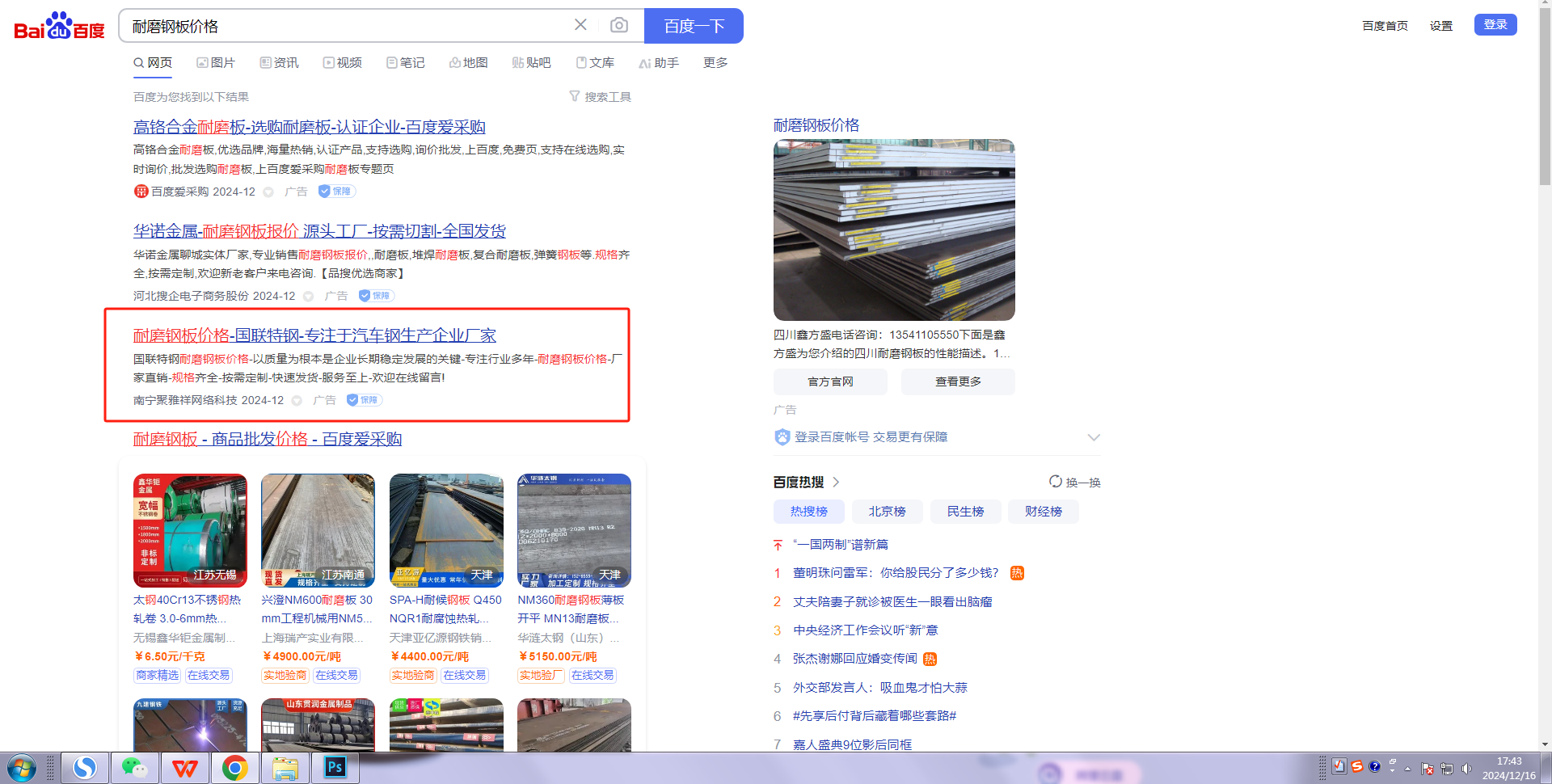Click the Baidu logo
The height and width of the screenshot is (784, 1552).
(60, 26)
